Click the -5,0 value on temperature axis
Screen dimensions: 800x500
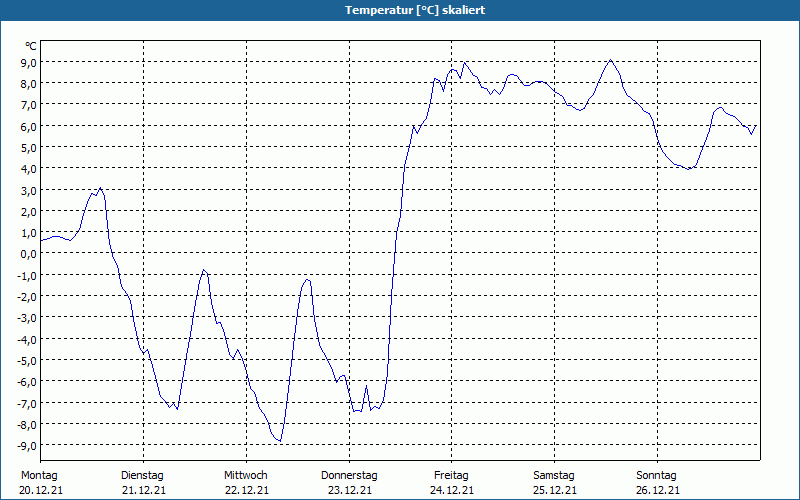coord(27,360)
